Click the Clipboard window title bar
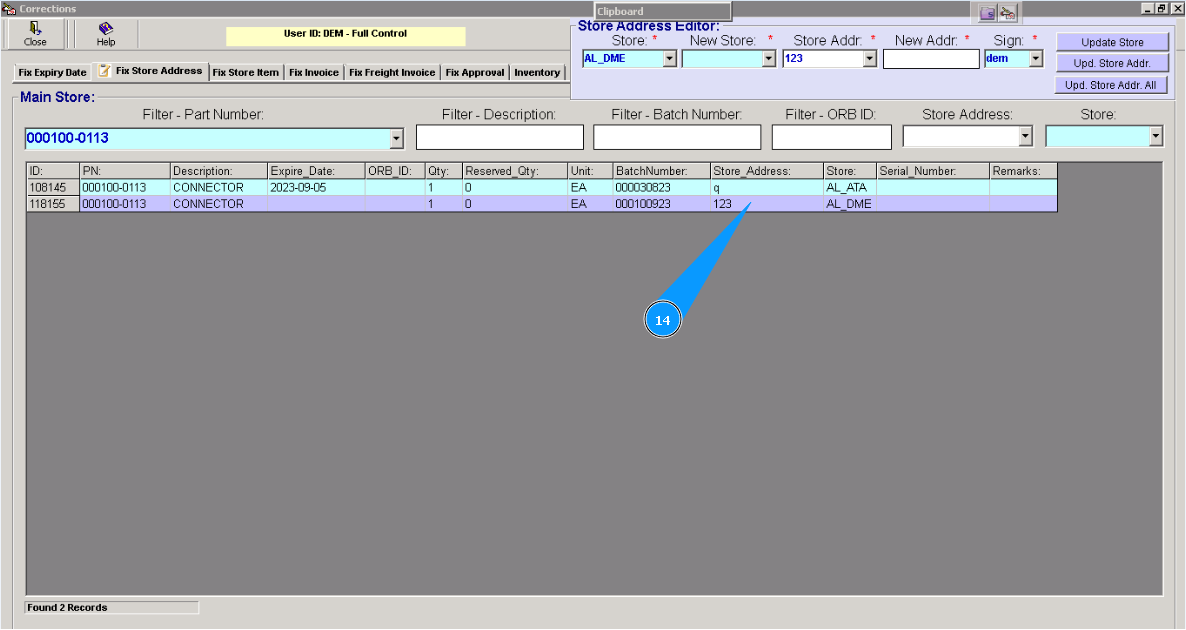Image resolution: width=1186 pixels, height=630 pixels. click(663, 11)
